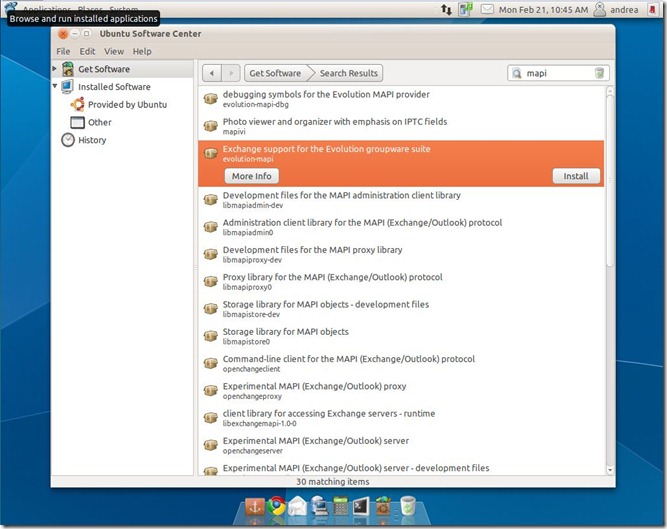The width and height of the screenshot is (667, 529).
Task: Select Provided by Ubuntu in the sidebar
Action: point(126,104)
